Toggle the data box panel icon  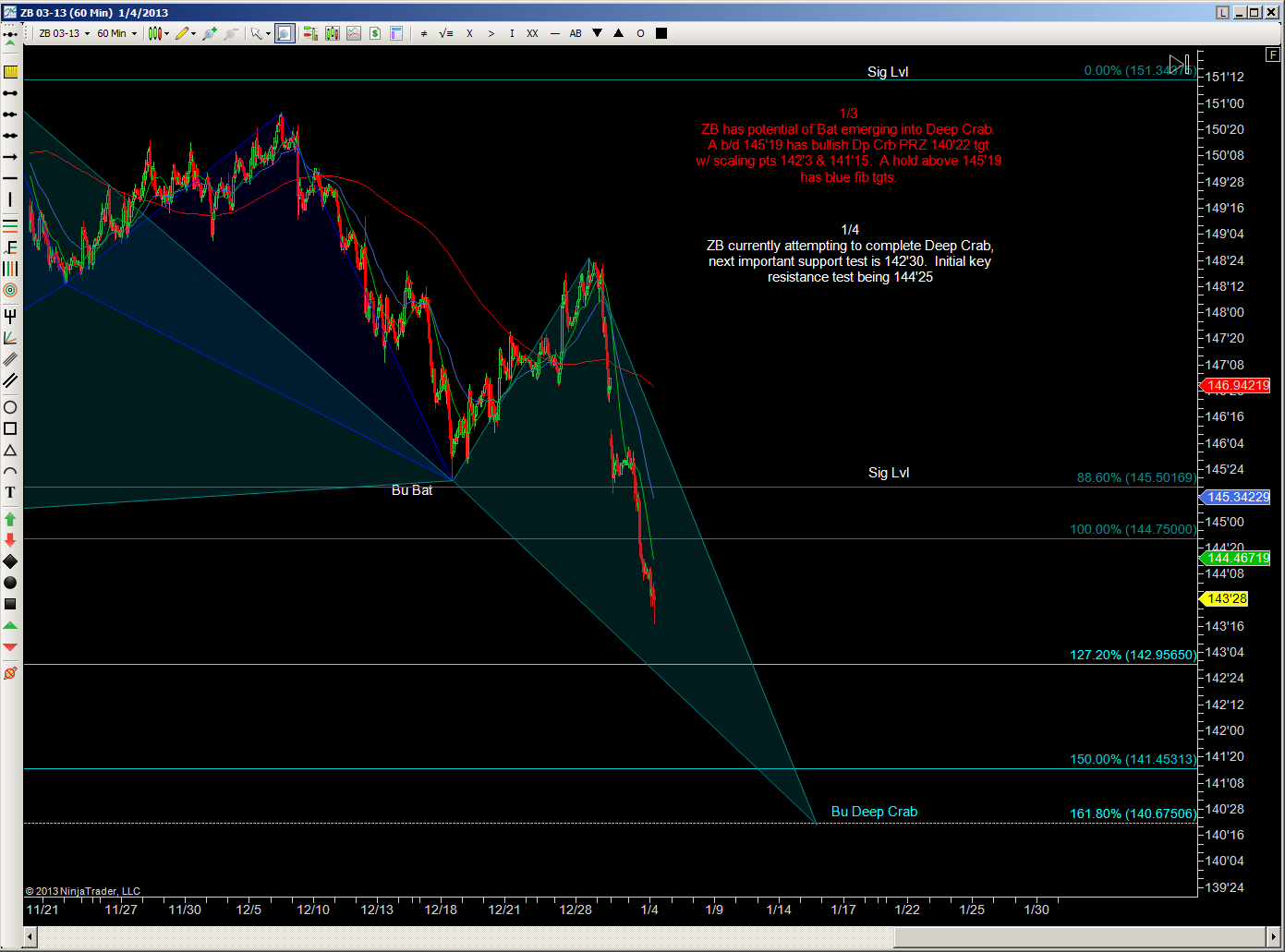tap(396, 33)
